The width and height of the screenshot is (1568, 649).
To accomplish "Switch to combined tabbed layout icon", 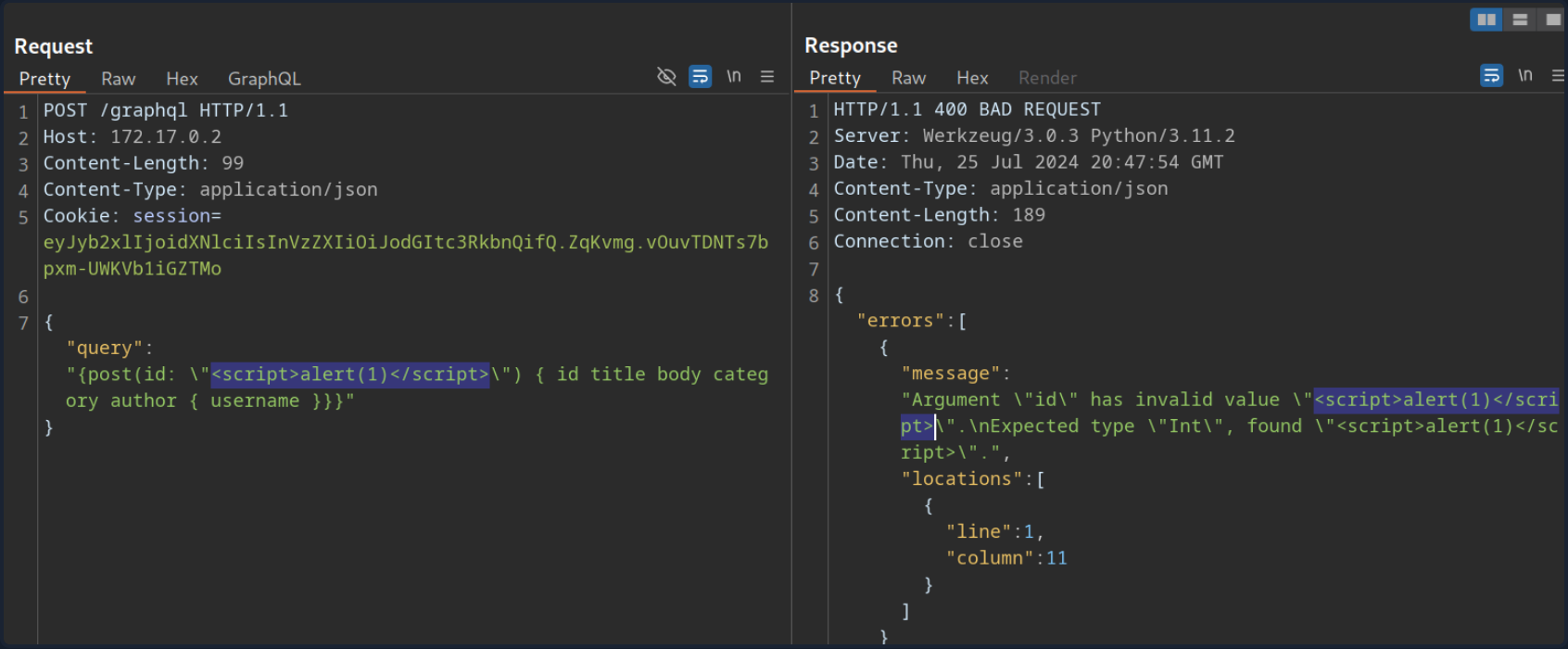I will pos(1552,19).
